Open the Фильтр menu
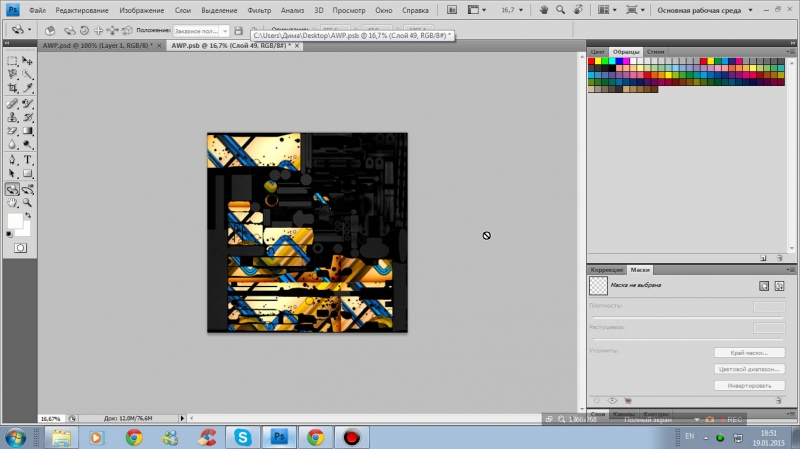800x449 pixels. tap(259, 10)
